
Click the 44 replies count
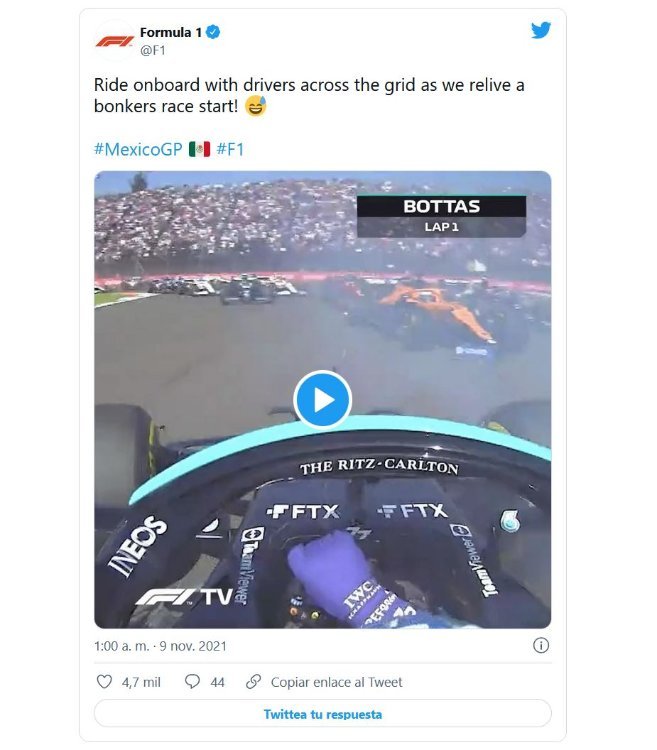tap(218, 682)
